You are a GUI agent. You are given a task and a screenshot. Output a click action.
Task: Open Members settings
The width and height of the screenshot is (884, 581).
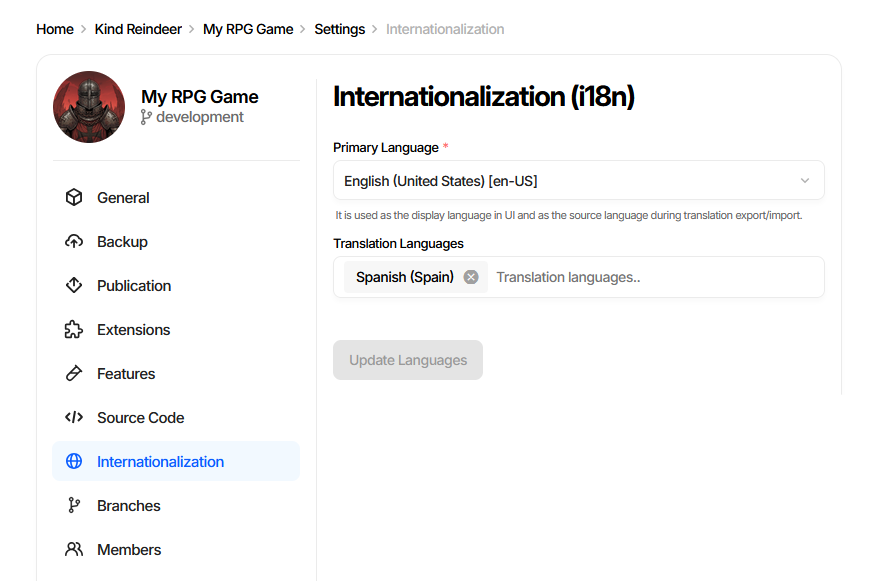point(176,549)
